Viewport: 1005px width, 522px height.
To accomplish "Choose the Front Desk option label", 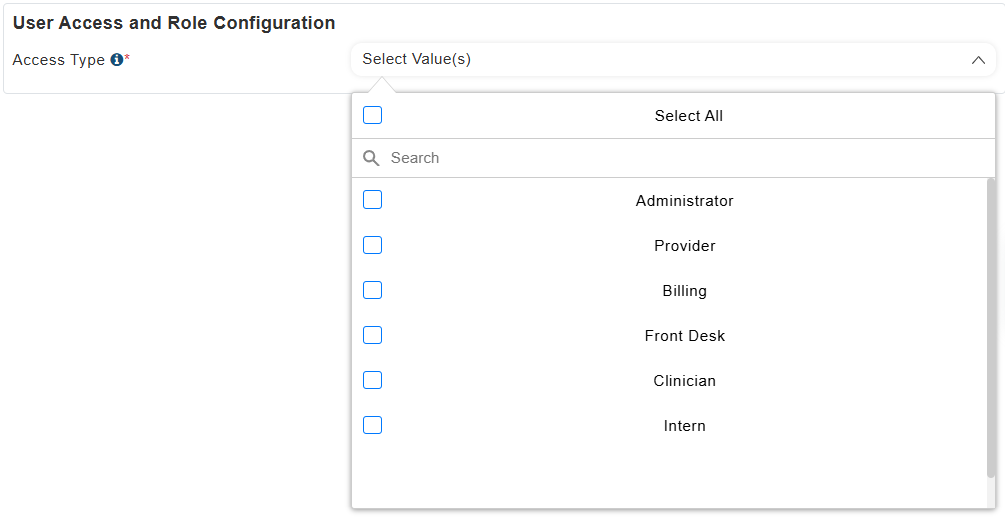I will pos(685,336).
